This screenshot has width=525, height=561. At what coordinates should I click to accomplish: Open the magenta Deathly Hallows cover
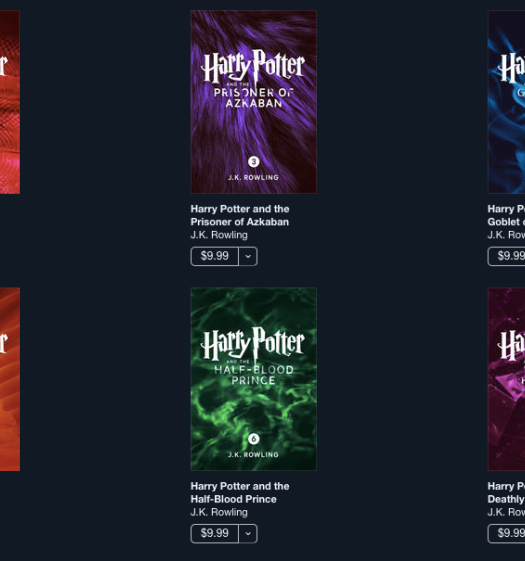[x=506, y=379]
